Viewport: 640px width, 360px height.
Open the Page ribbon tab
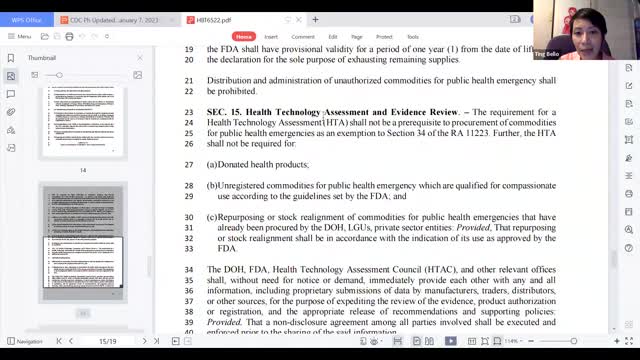pos(357,37)
